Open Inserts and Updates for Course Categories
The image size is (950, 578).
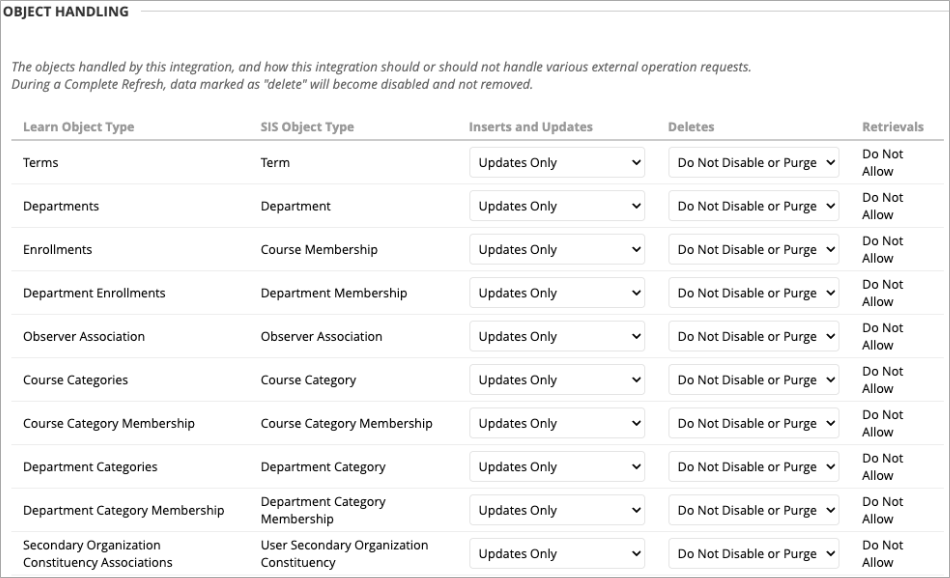pyautogui.click(x=557, y=380)
